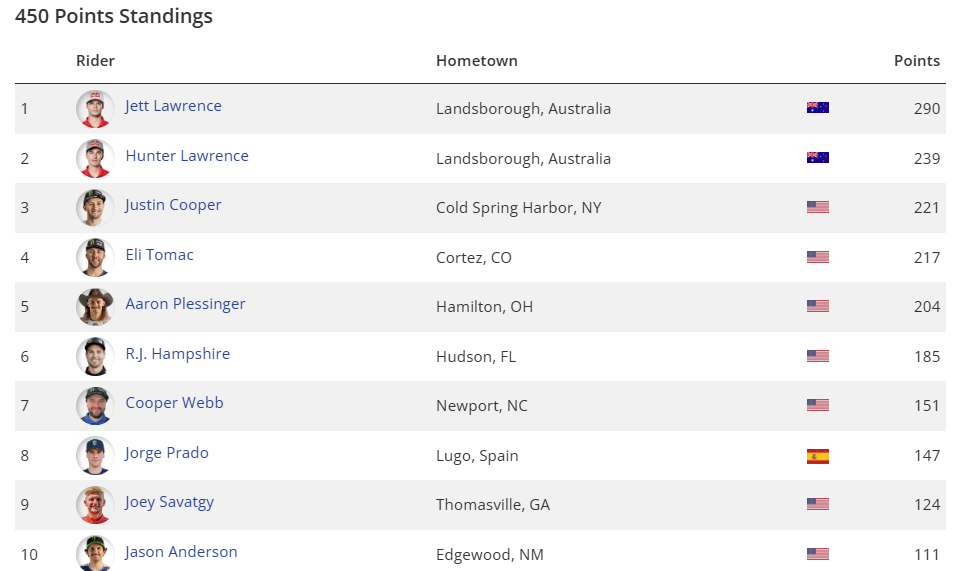Click the US flag in Cooper Webb's row
Viewport: 959px width, 571px height.
[x=818, y=406]
